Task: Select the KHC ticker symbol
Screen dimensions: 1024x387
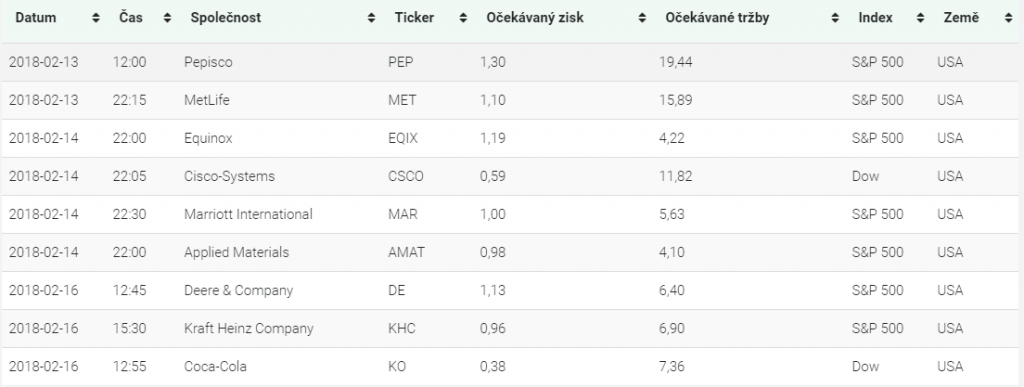Action: coord(402,328)
